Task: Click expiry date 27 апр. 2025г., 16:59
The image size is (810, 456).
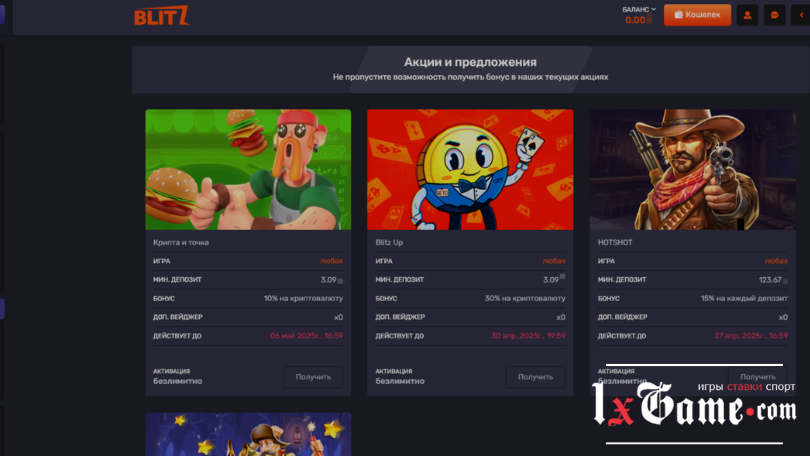Action: (x=751, y=336)
